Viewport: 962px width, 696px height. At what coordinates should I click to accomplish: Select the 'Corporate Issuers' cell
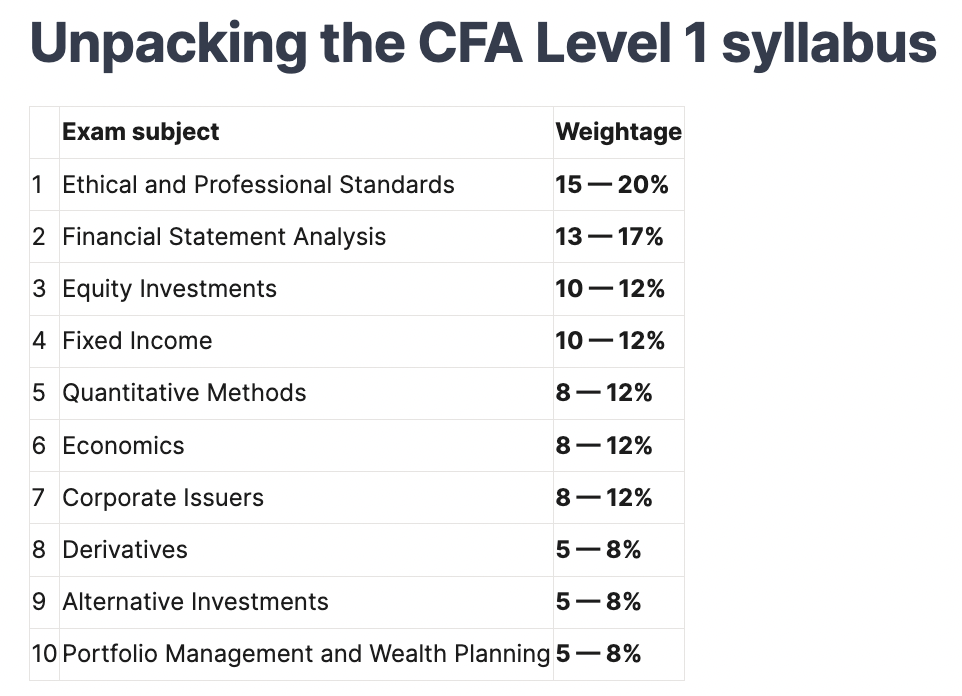[x=163, y=497]
